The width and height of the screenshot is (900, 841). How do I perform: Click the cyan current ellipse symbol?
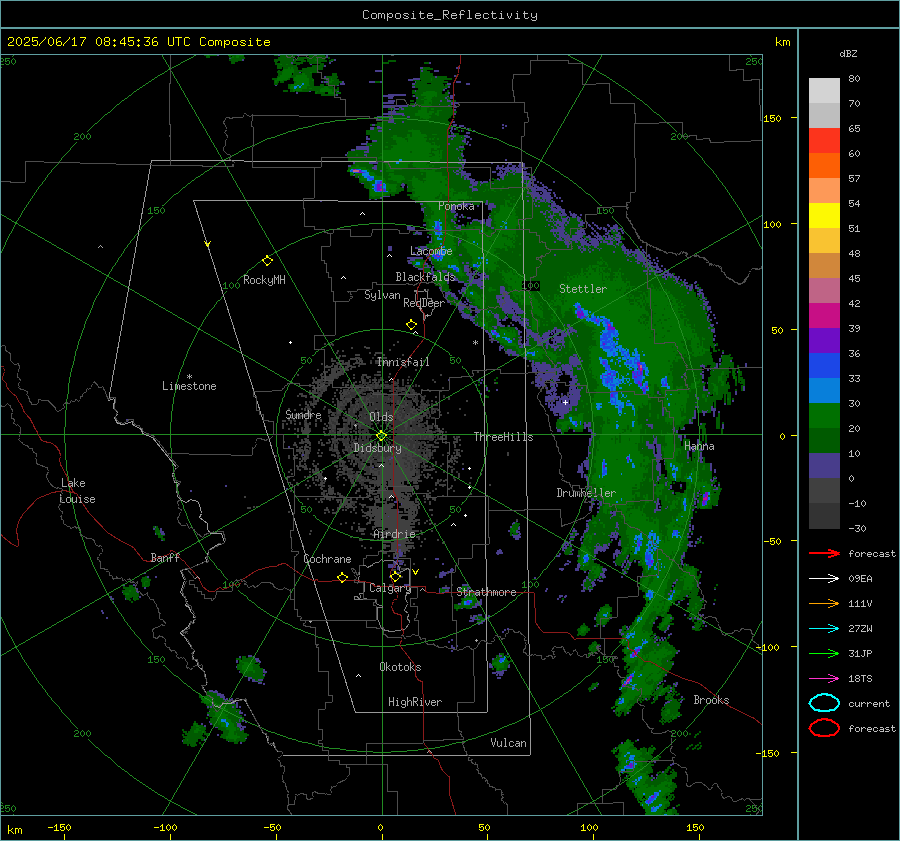(824, 703)
